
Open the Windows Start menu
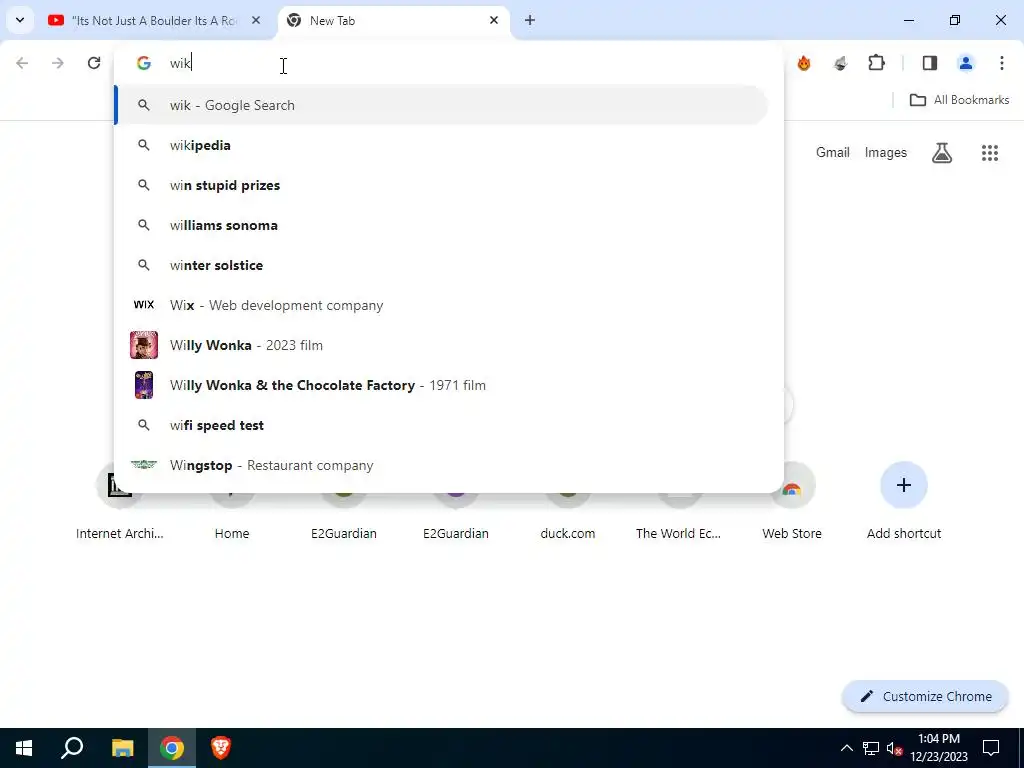pyautogui.click(x=24, y=748)
